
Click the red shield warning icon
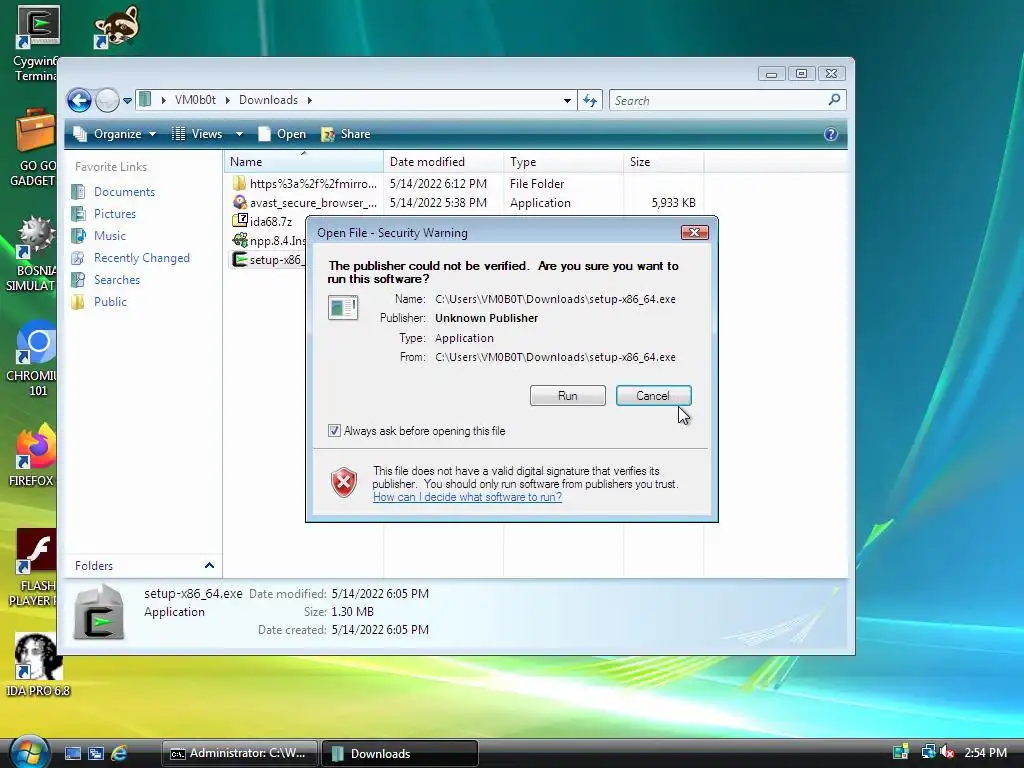(x=344, y=483)
